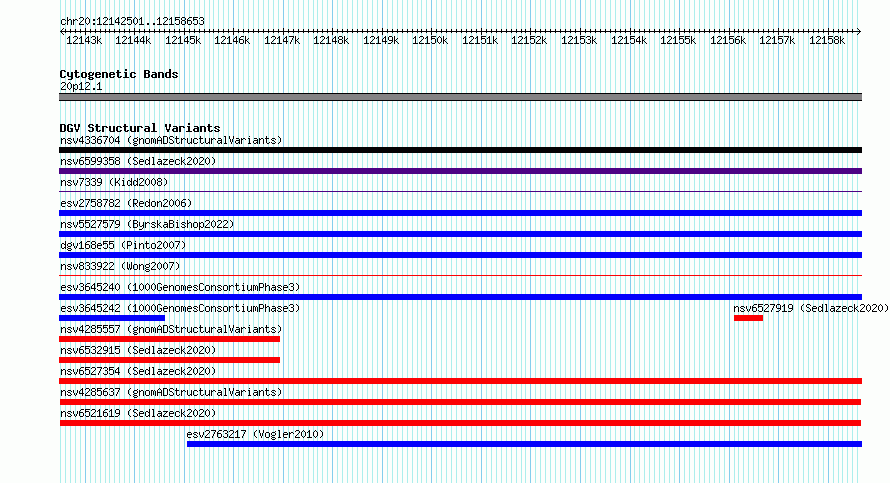Click the 12155k ruler tick label
The image size is (890, 483).
[x=678, y=40]
